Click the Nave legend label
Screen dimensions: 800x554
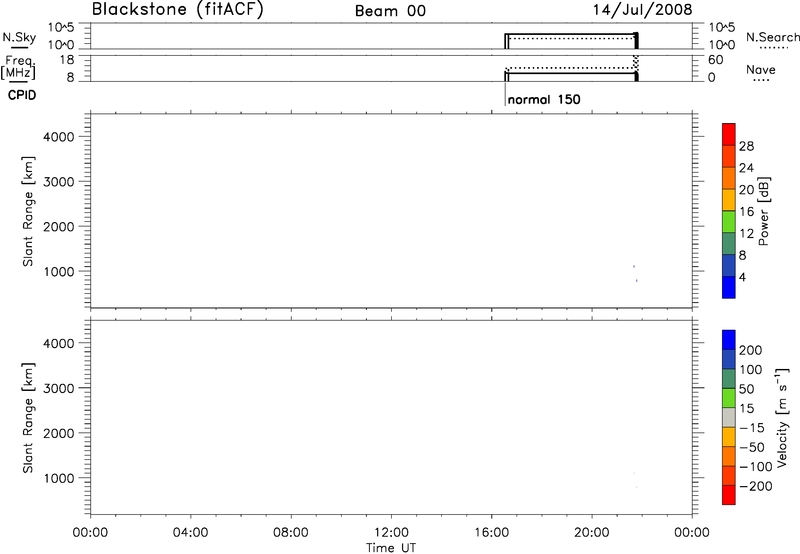[761, 70]
